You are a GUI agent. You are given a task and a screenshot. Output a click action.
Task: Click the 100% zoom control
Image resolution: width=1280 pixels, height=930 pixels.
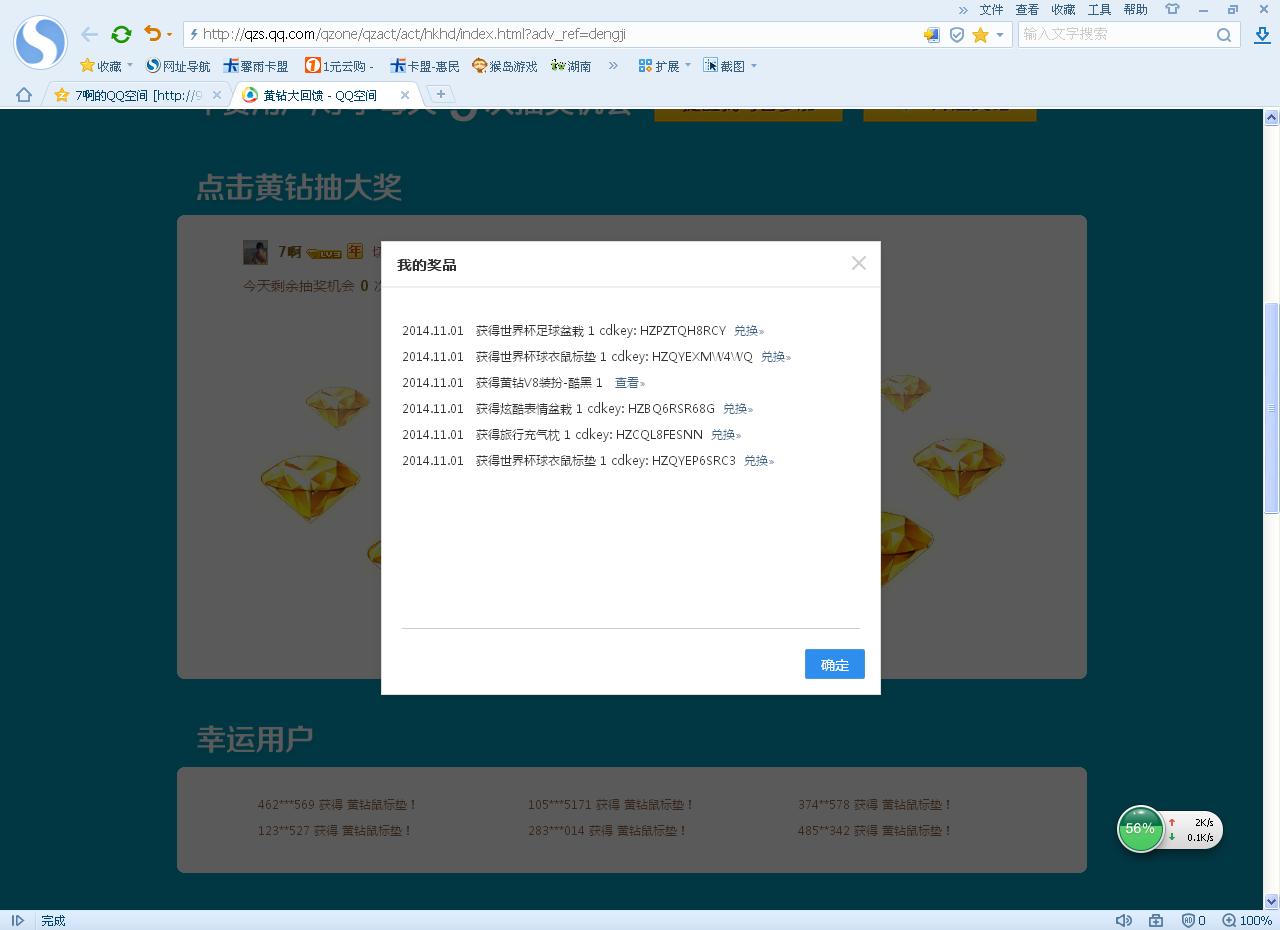click(x=1247, y=920)
